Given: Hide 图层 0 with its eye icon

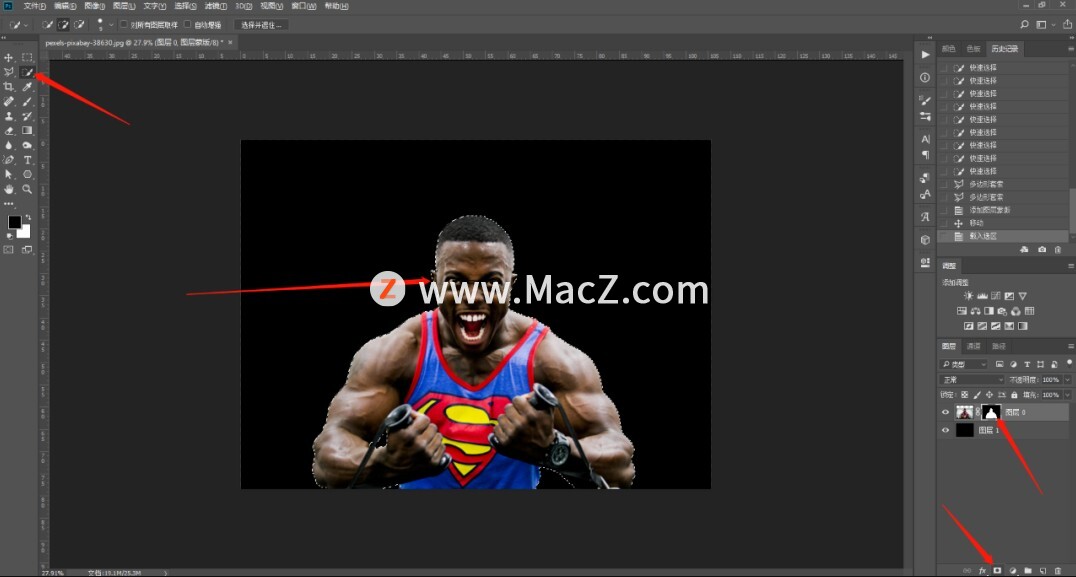Looking at the screenshot, I should pyautogui.click(x=946, y=412).
